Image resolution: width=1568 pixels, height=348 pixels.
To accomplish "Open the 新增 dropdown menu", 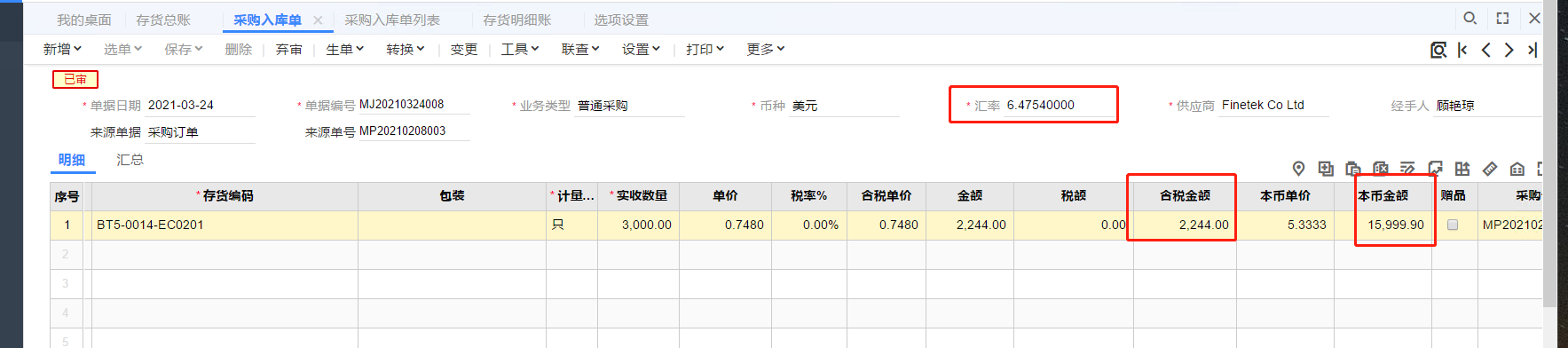I will point(62,50).
